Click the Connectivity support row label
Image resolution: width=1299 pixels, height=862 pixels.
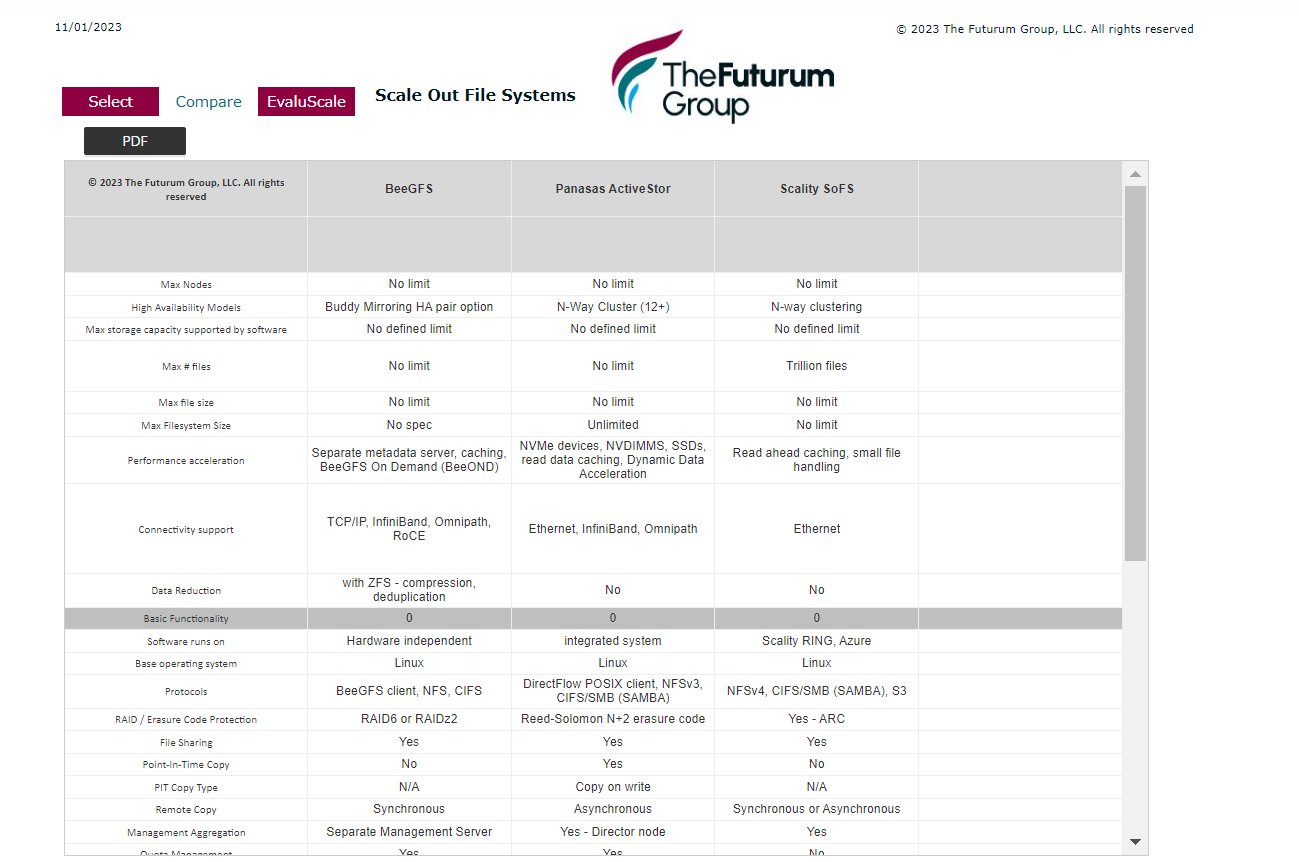click(186, 530)
